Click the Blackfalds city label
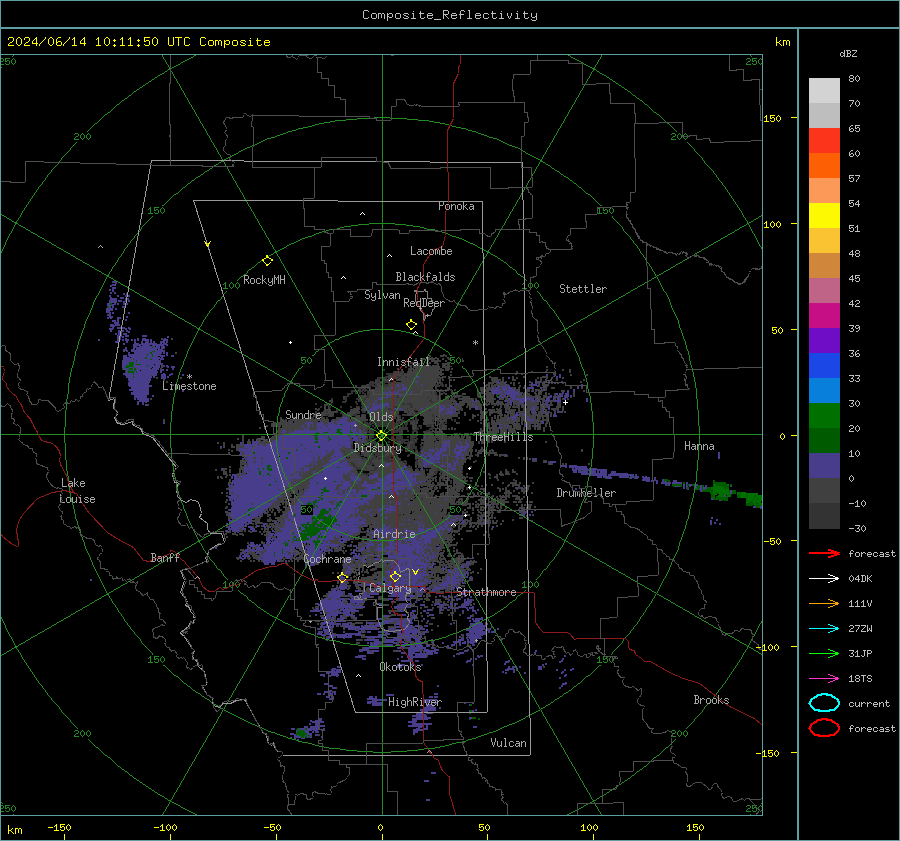 click(425, 277)
